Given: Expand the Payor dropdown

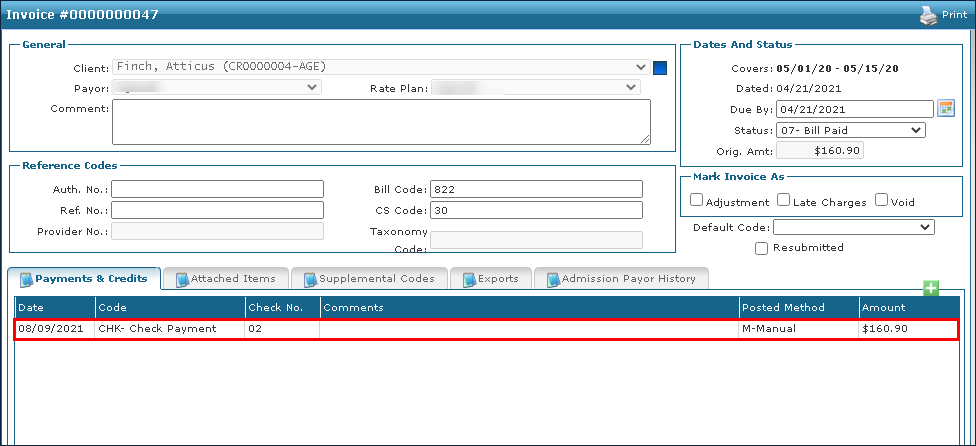Looking at the screenshot, I should (216, 88).
